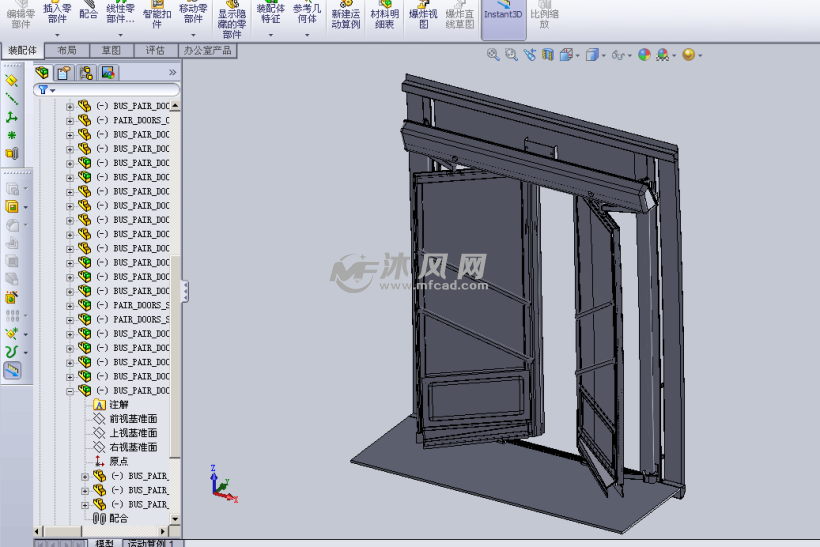Click the 爆炸视图 (Exploded View) button
This screenshot has width=820, height=547.
pos(423,15)
